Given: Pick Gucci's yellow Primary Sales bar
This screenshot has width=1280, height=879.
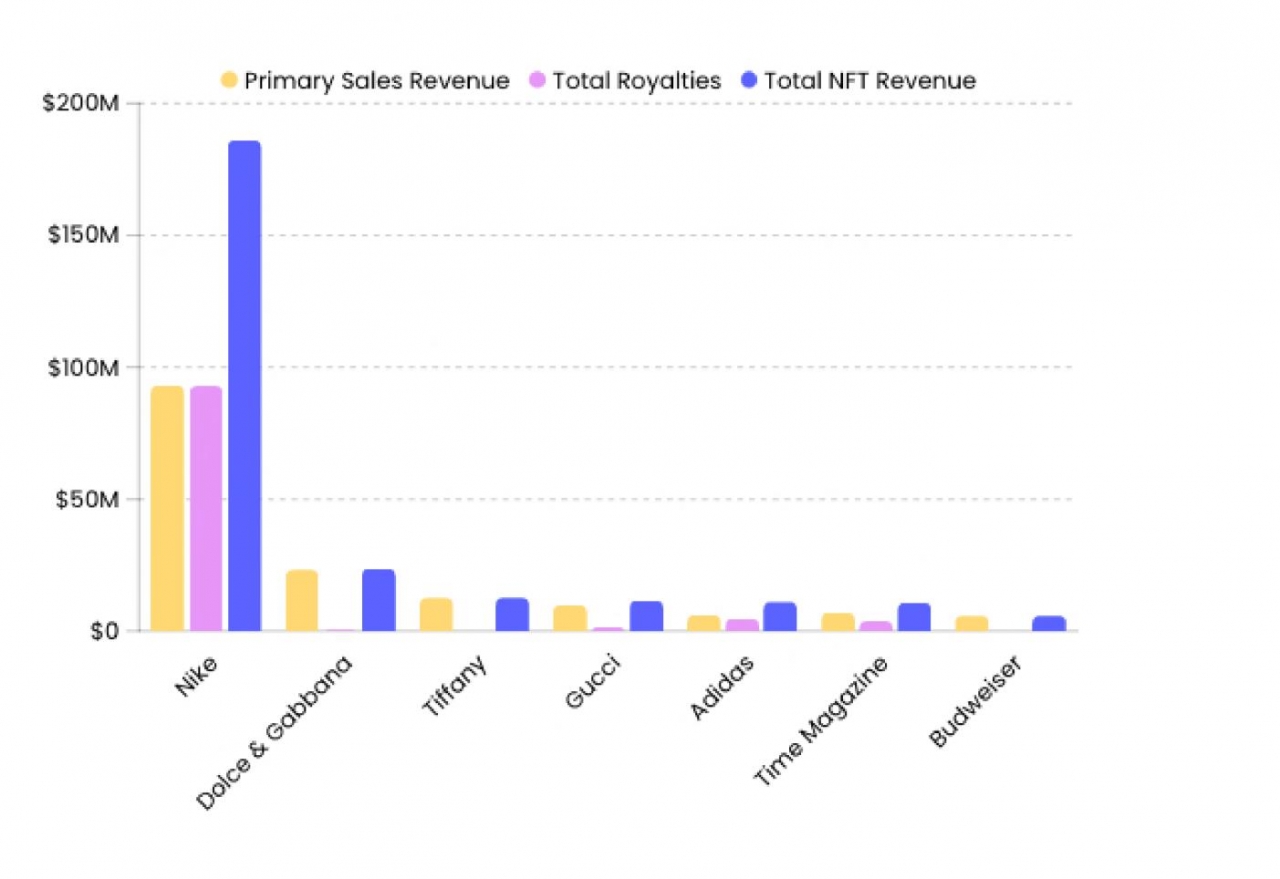Looking at the screenshot, I should point(570,618).
